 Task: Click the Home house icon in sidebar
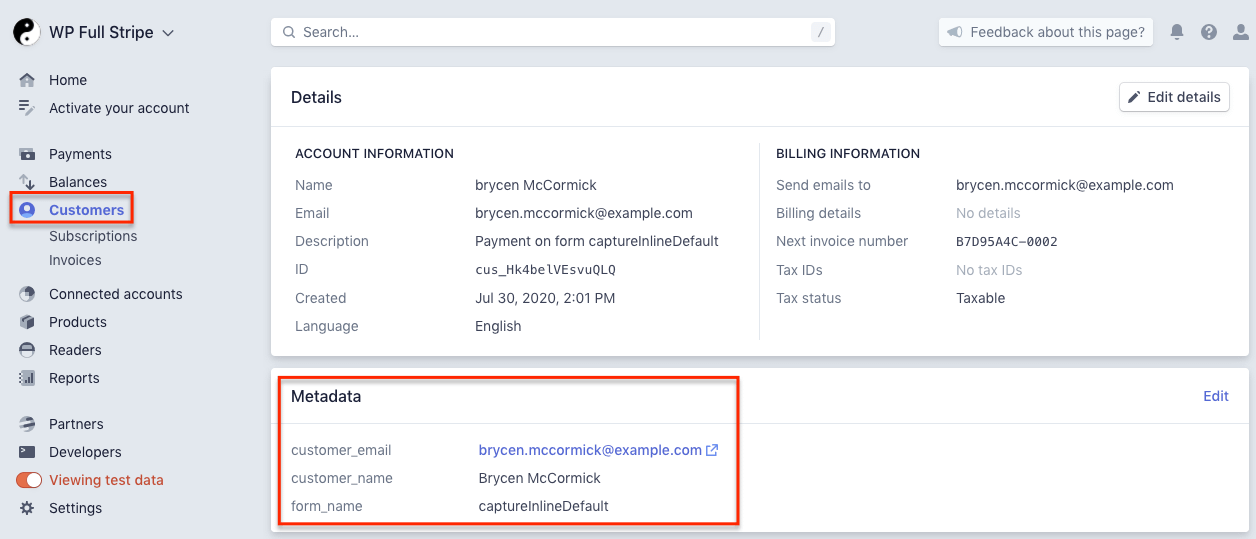[27, 80]
